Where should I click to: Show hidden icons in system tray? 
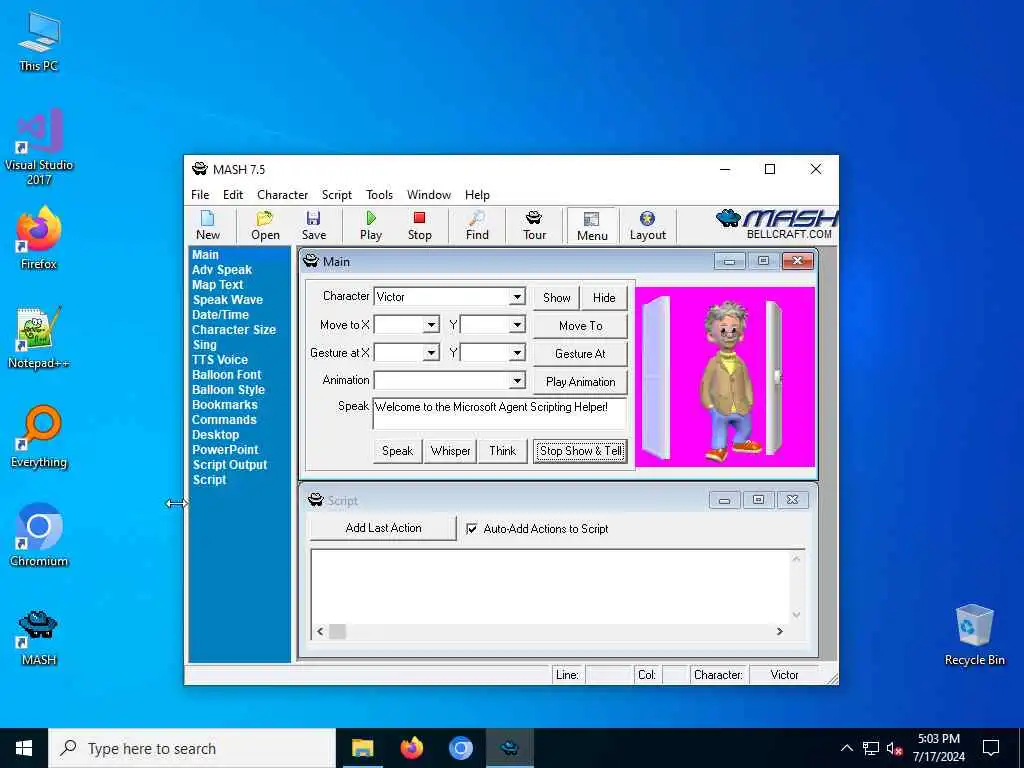(846, 748)
